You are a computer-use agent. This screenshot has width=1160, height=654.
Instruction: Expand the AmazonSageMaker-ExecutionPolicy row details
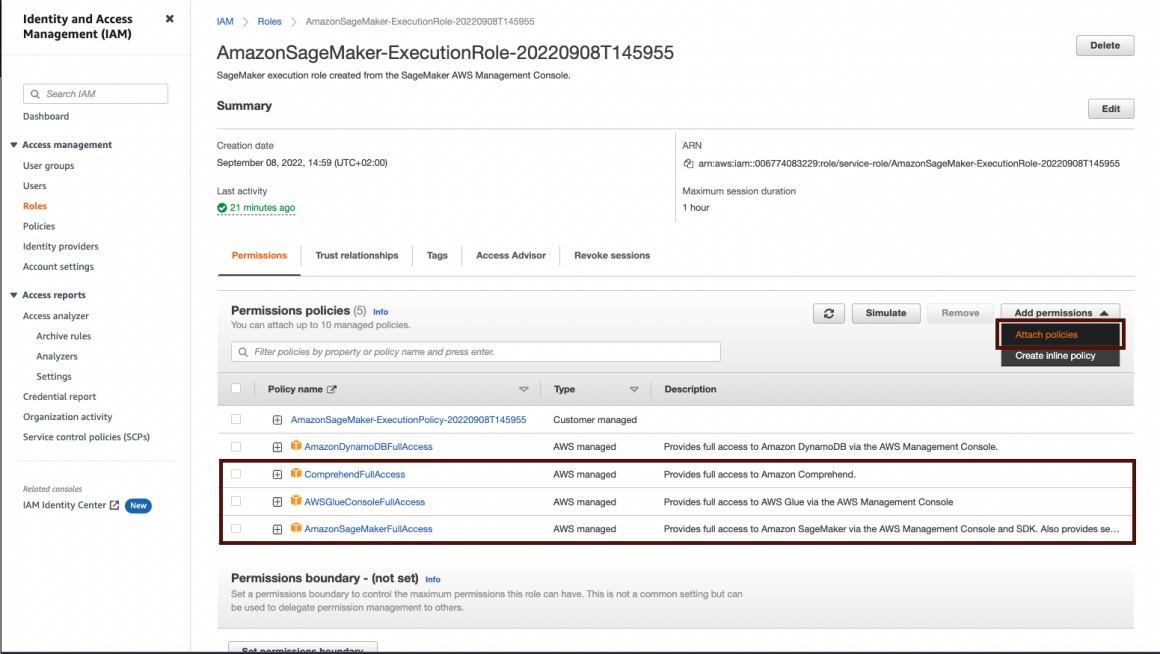(278, 420)
